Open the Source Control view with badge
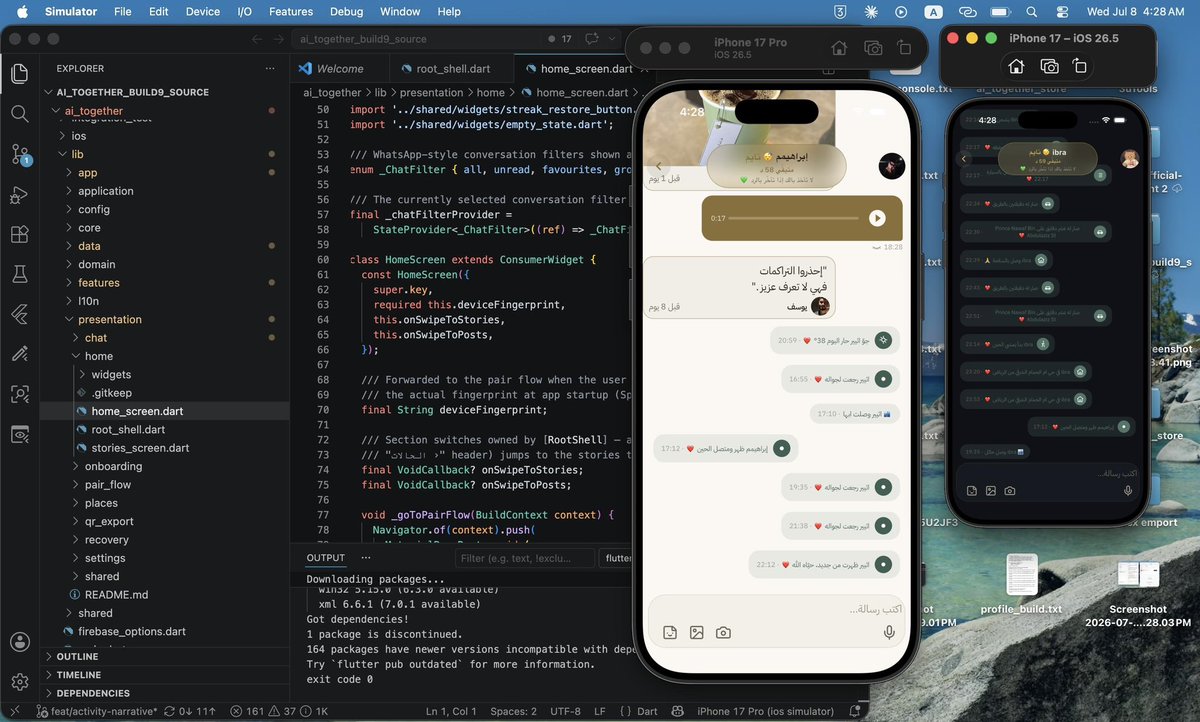Viewport: 1200px width, 722px height. (19, 154)
